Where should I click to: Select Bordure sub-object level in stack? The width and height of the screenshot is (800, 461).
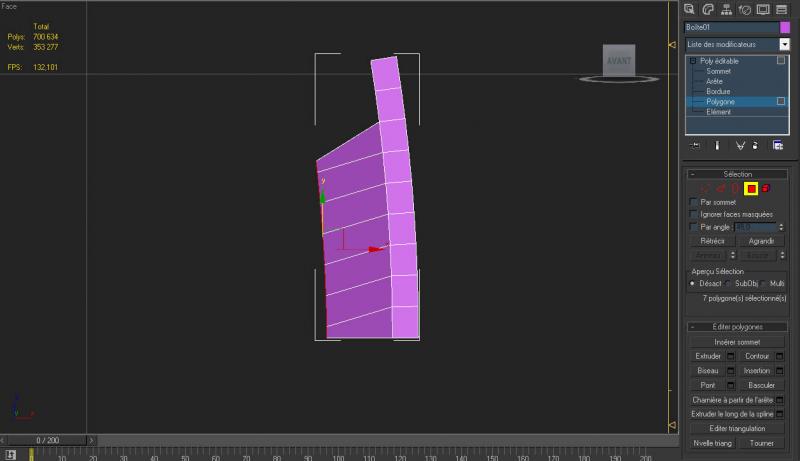coord(719,91)
